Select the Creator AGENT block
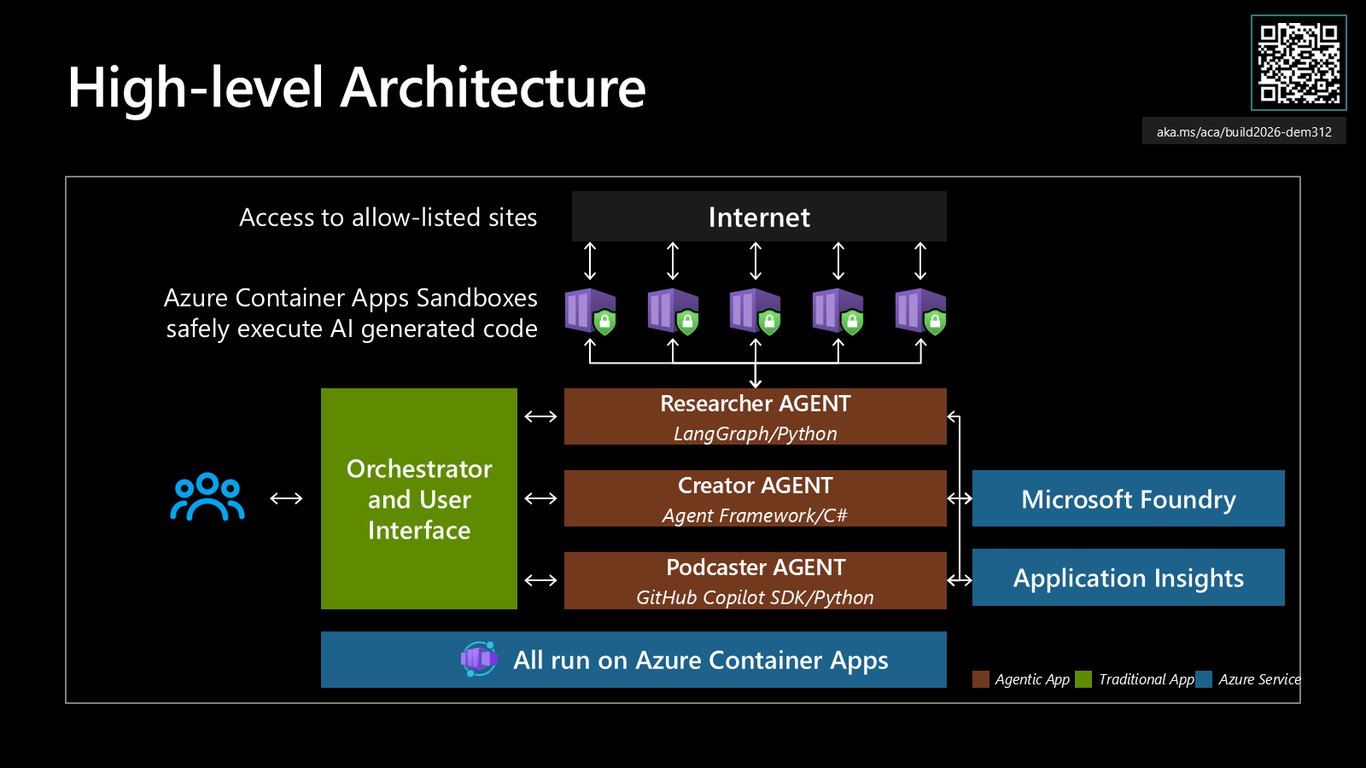This screenshot has height=768, width=1366. (x=755, y=499)
